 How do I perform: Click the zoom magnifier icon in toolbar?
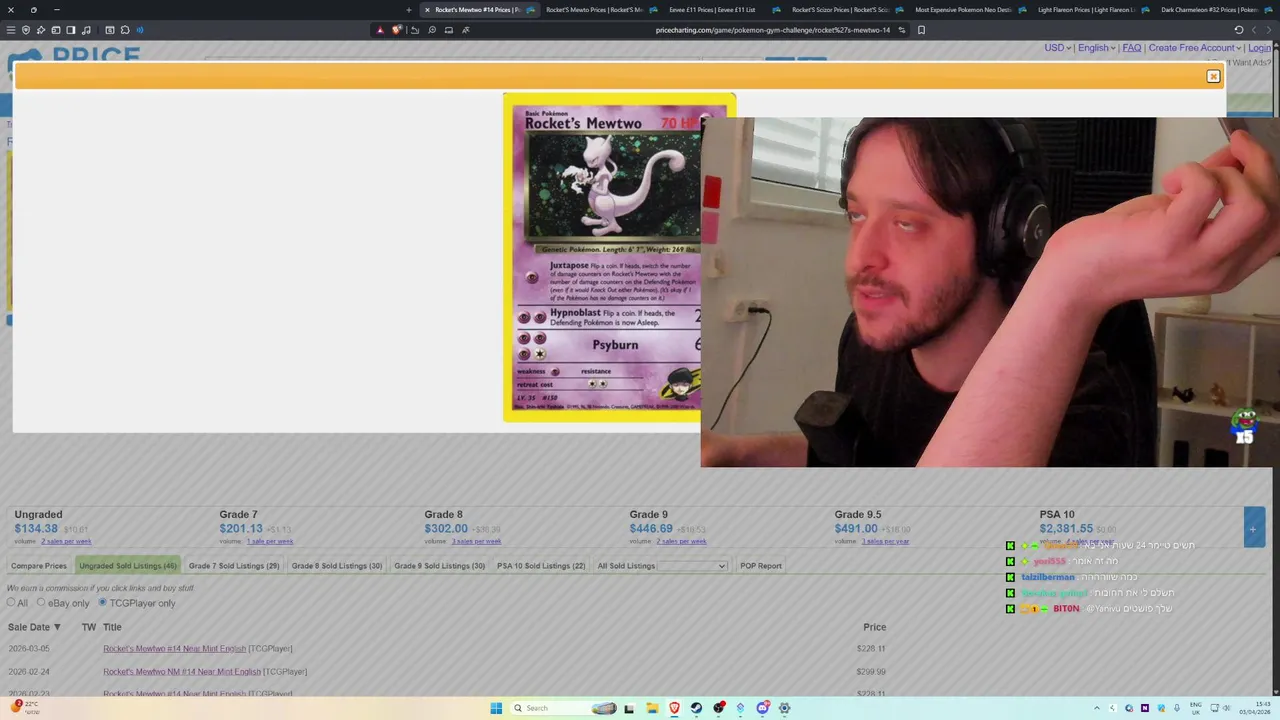tap(432, 30)
